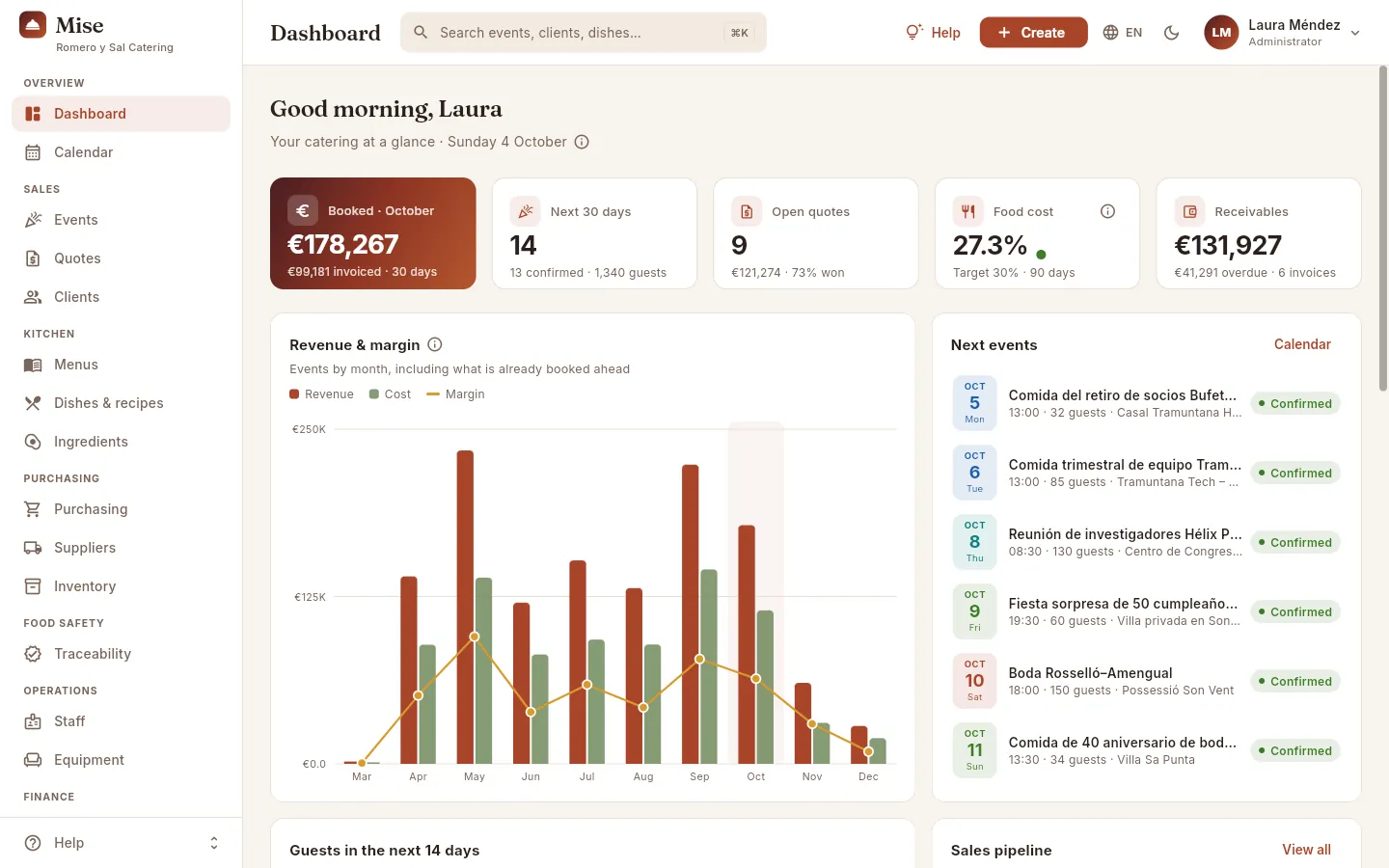1389x868 pixels.
Task: Click the Suppliers truck icon
Action: pos(33,548)
